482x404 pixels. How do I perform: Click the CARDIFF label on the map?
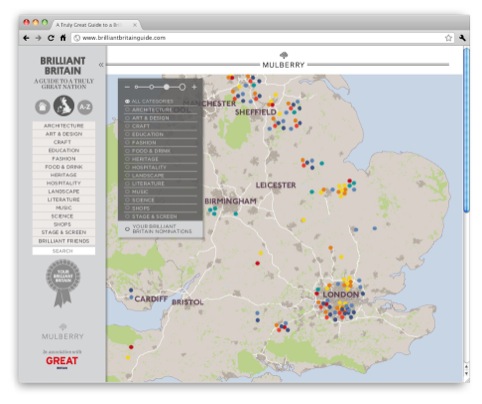pyautogui.click(x=151, y=299)
